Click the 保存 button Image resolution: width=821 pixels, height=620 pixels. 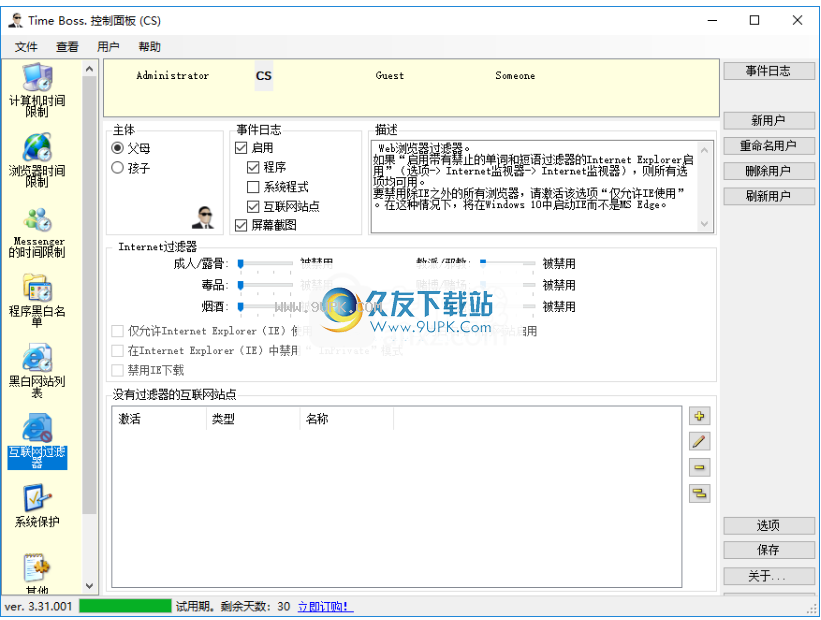[769, 550]
